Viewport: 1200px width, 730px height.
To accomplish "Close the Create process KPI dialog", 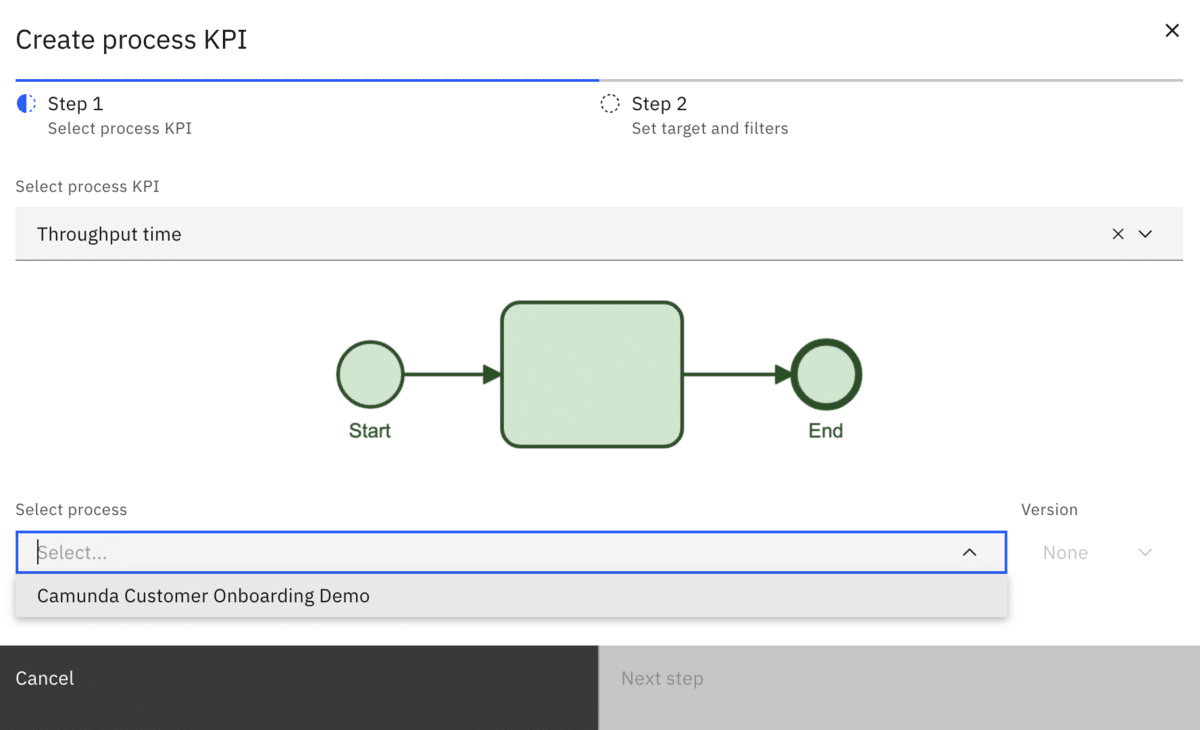I will (1172, 31).
